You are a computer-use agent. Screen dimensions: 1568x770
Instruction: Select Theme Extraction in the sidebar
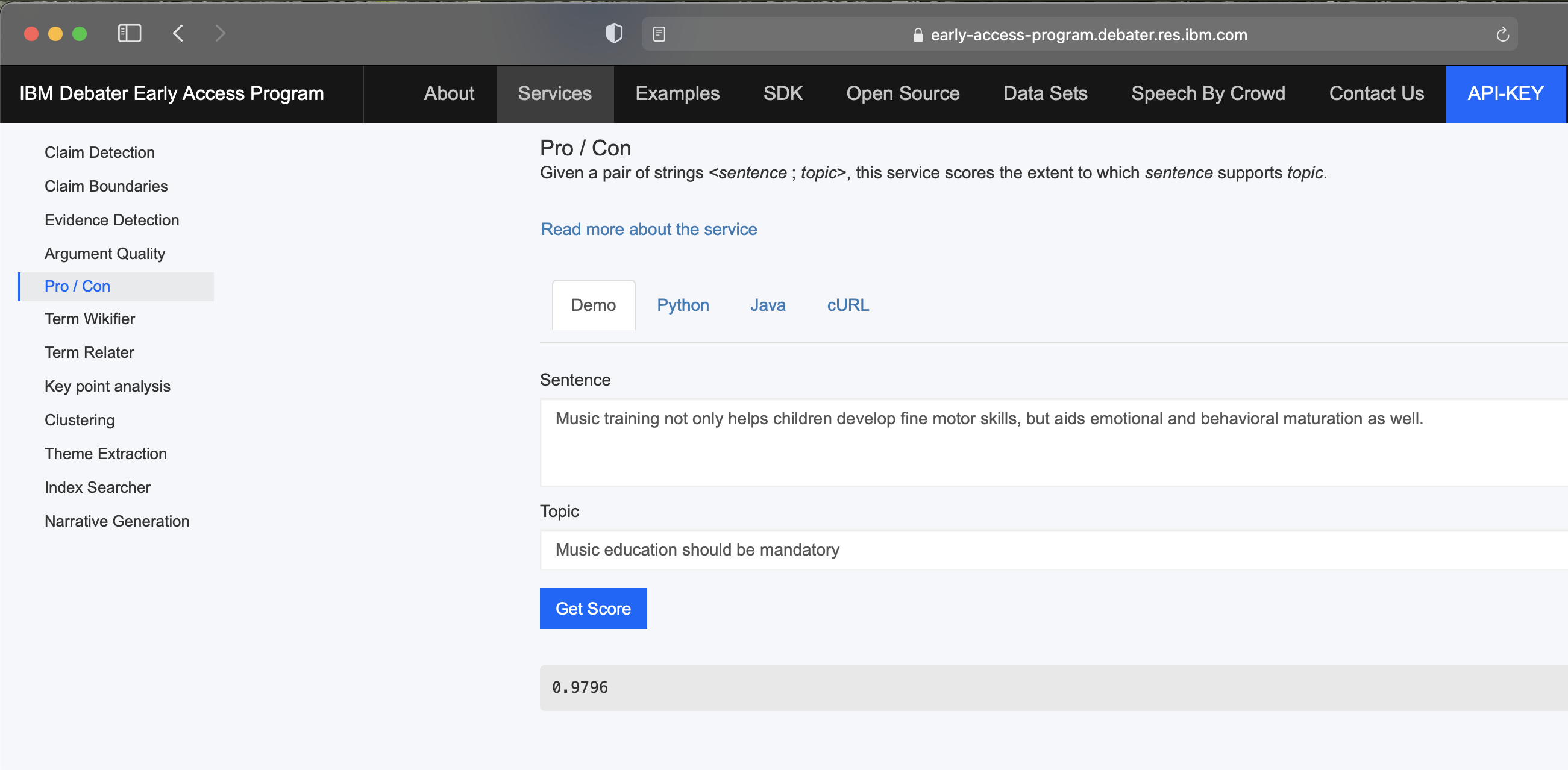105,454
